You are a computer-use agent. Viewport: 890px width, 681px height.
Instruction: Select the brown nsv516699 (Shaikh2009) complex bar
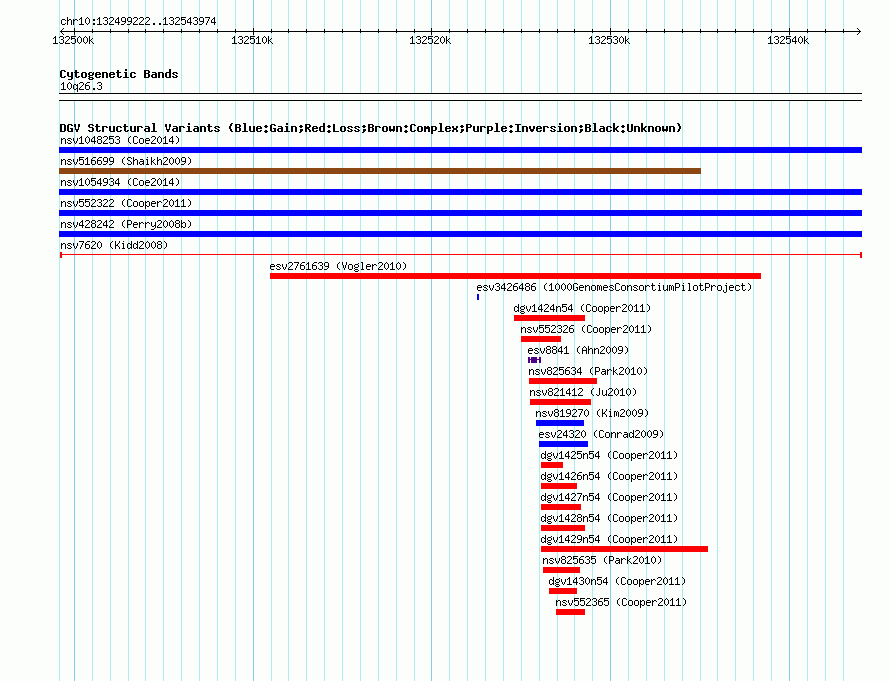click(380, 171)
